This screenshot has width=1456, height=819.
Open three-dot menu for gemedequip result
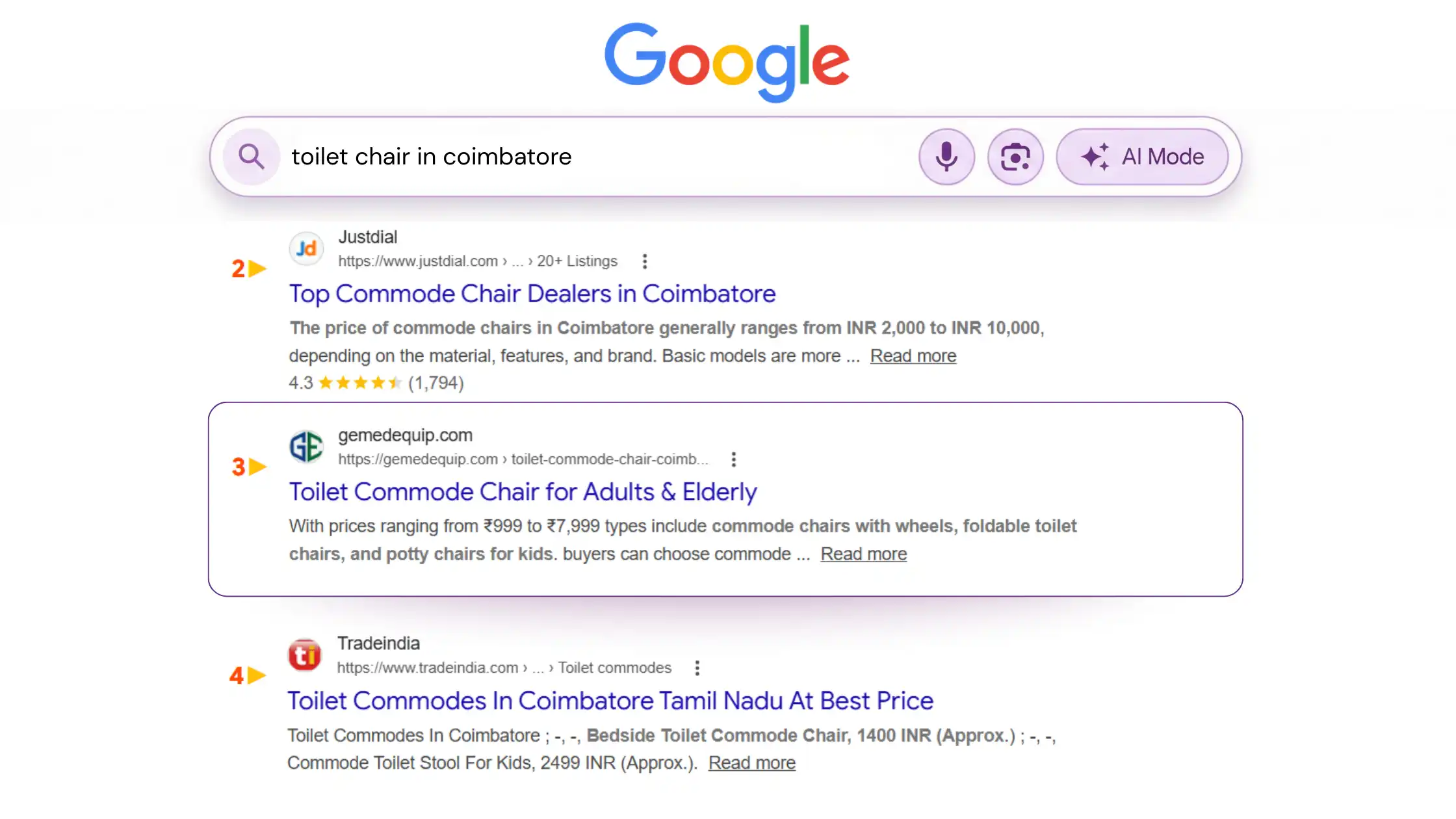734,460
